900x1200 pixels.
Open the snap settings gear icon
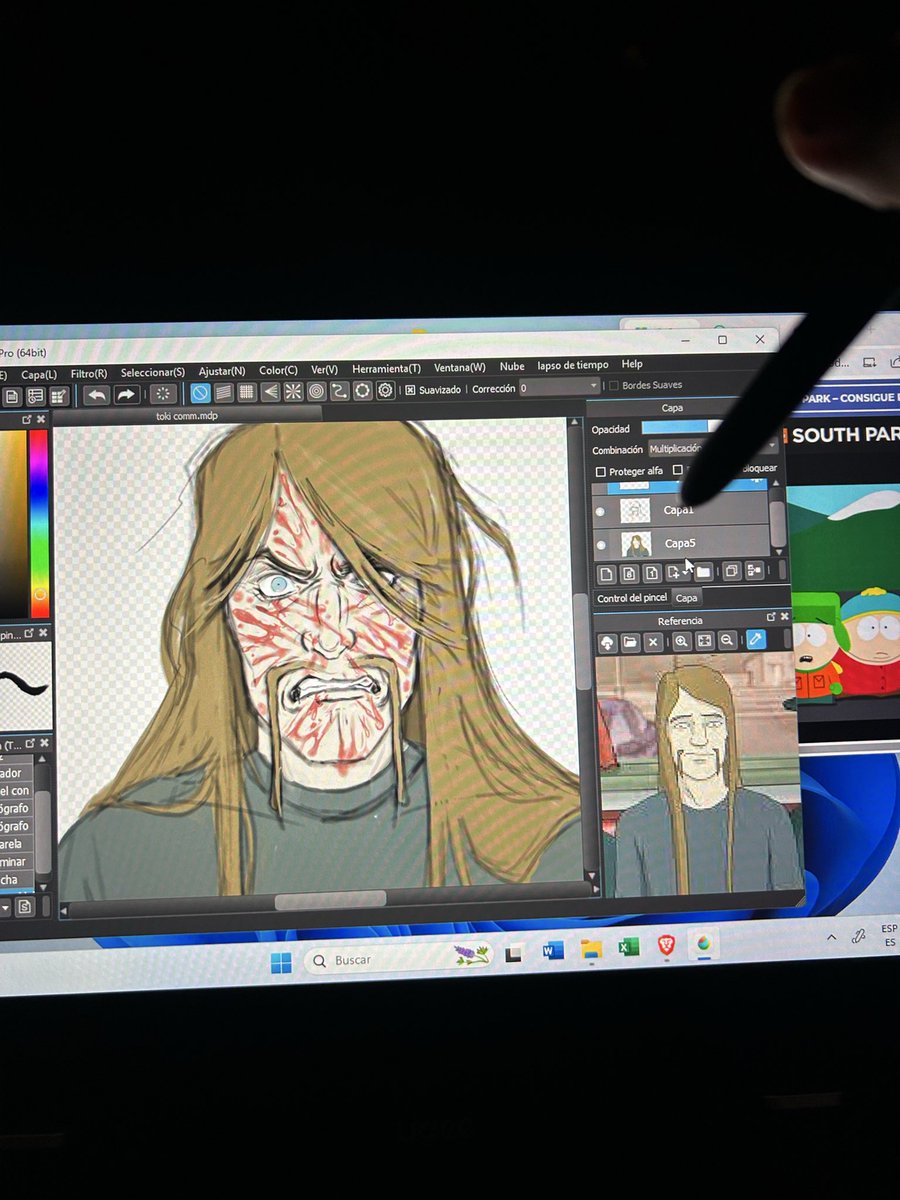click(385, 390)
